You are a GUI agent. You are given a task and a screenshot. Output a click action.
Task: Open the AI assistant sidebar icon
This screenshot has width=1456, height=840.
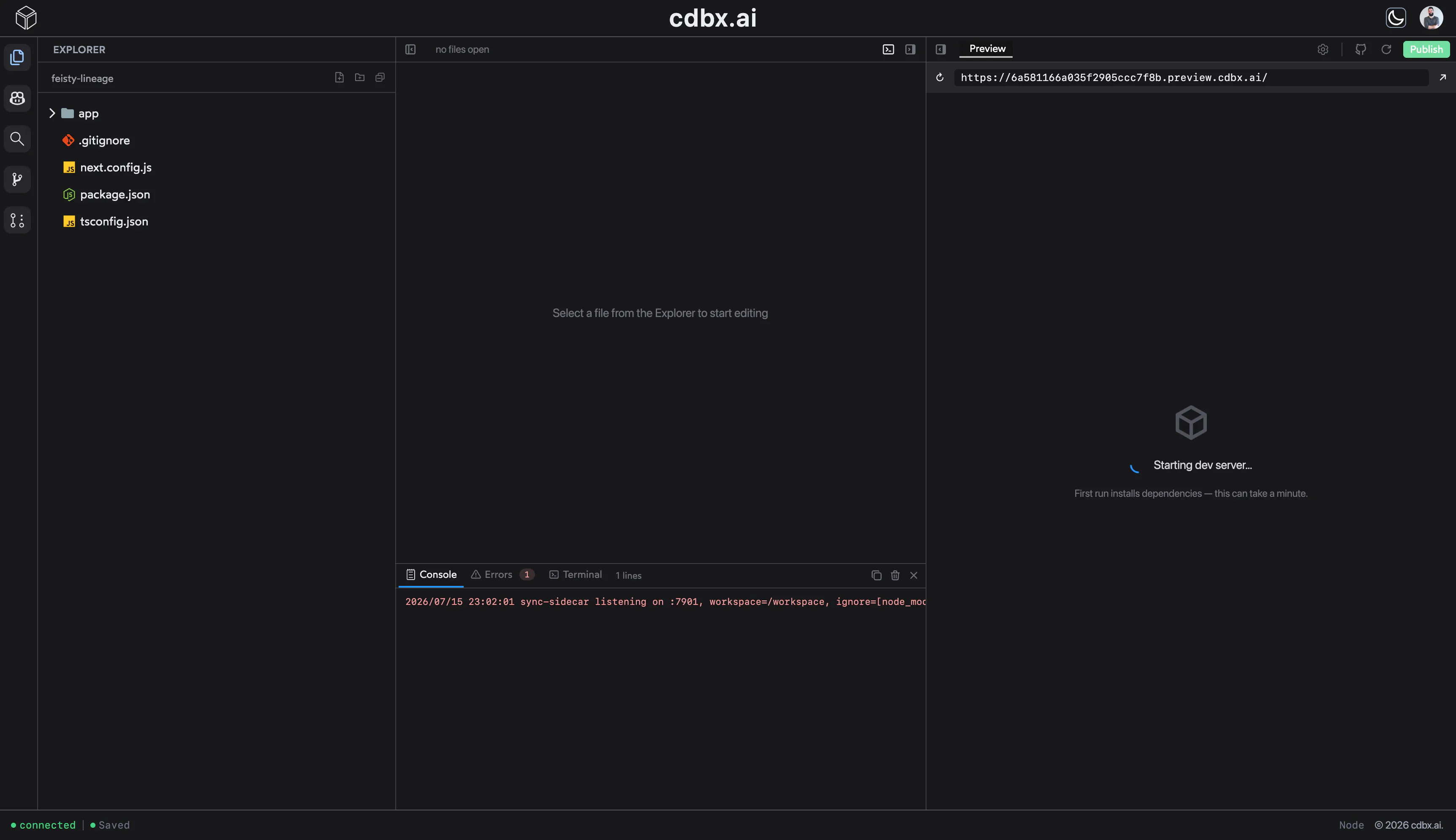click(x=17, y=98)
